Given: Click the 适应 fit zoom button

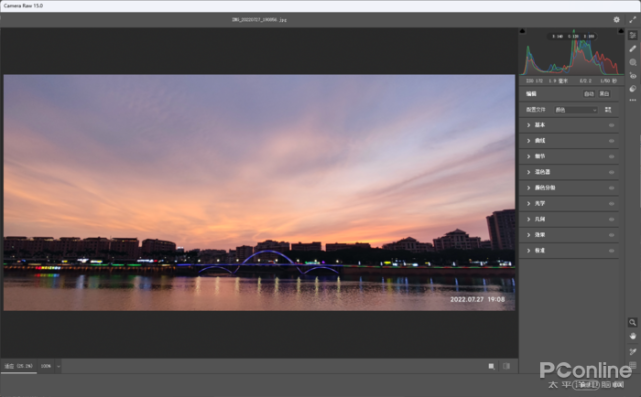Looking at the screenshot, I should point(18,366).
